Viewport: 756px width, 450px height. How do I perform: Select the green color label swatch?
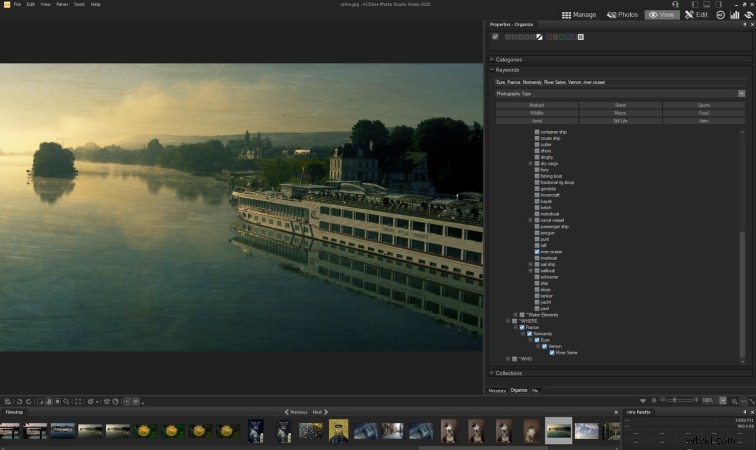tap(562, 37)
